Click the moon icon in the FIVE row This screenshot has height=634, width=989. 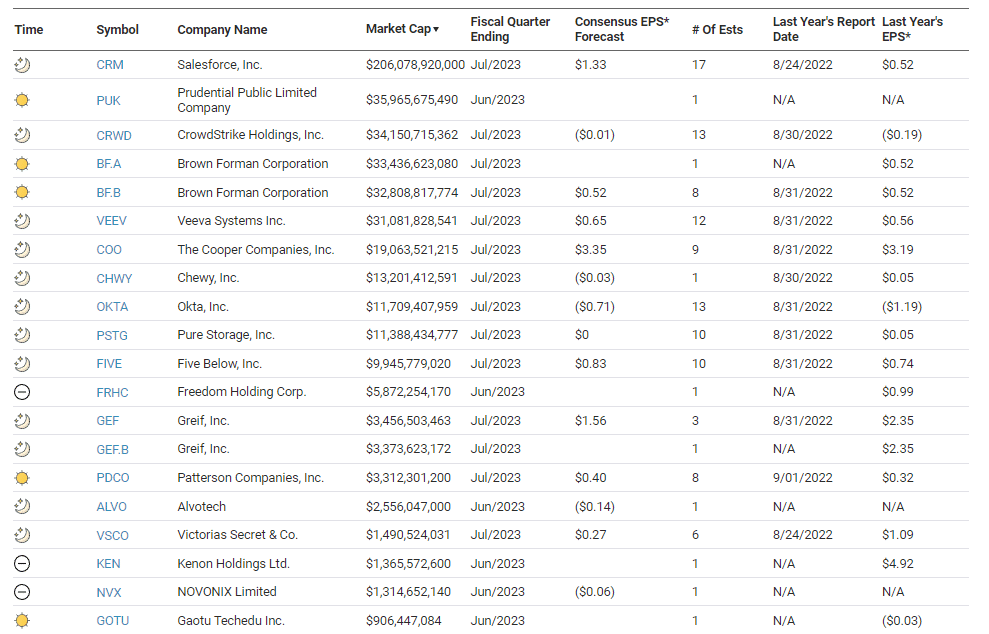point(22,364)
